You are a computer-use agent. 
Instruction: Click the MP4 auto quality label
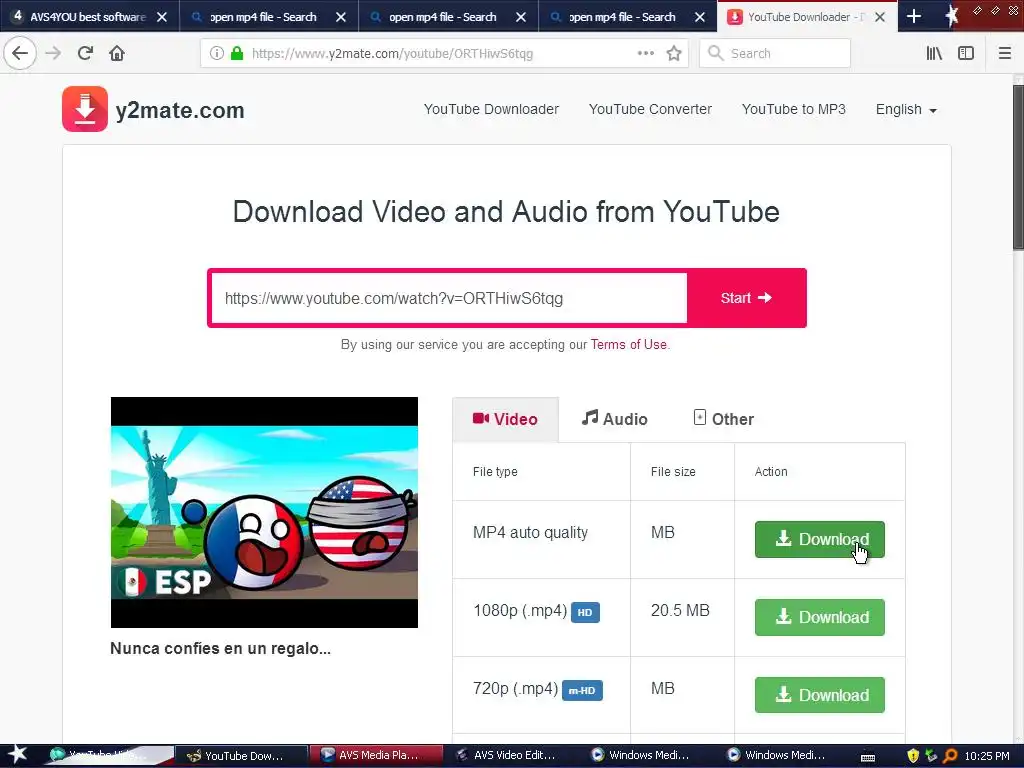(x=530, y=533)
